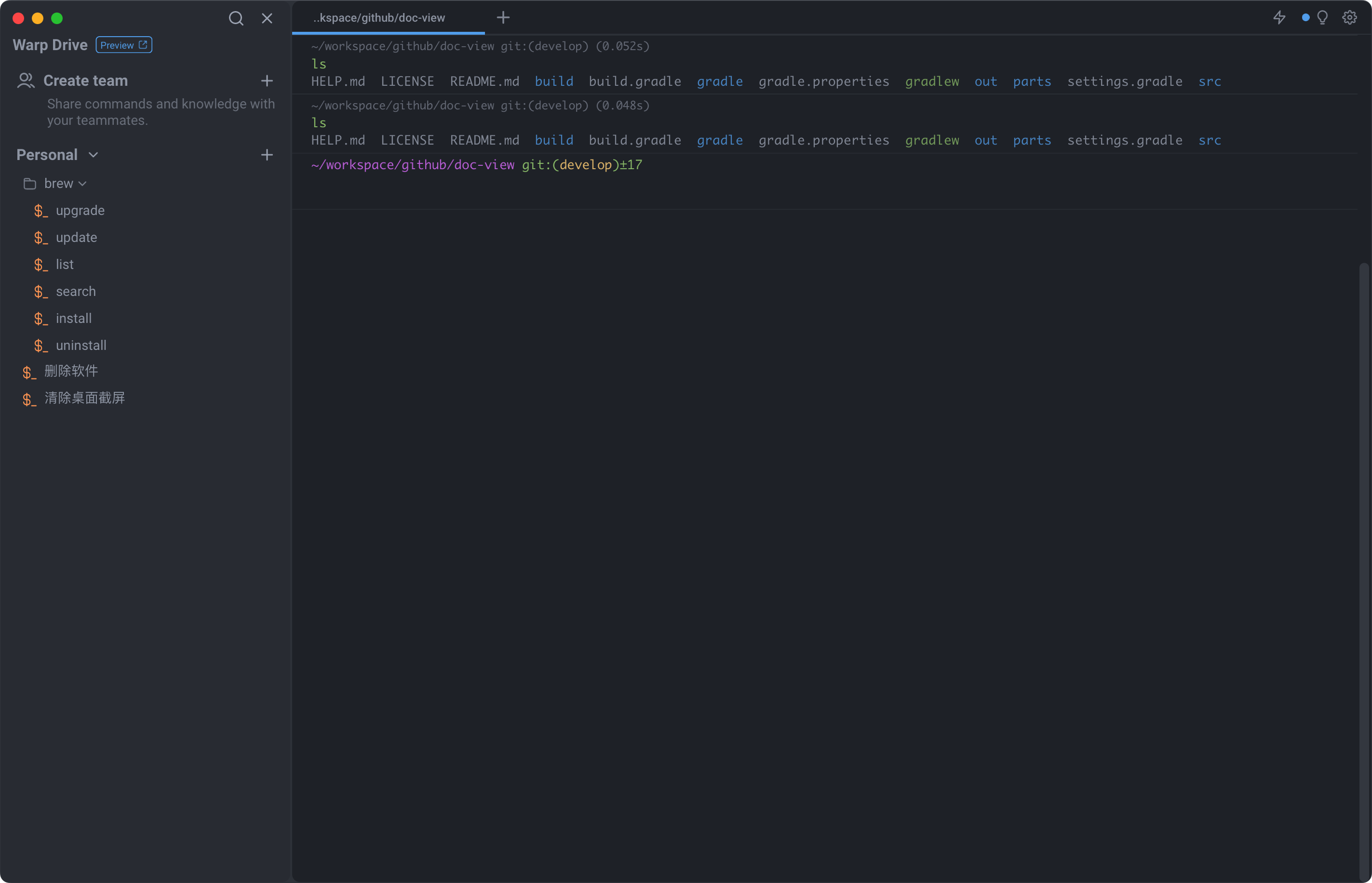Click gradlew in first ls output
Screen dimensions: 1372x883
pyautogui.click(x=932, y=81)
